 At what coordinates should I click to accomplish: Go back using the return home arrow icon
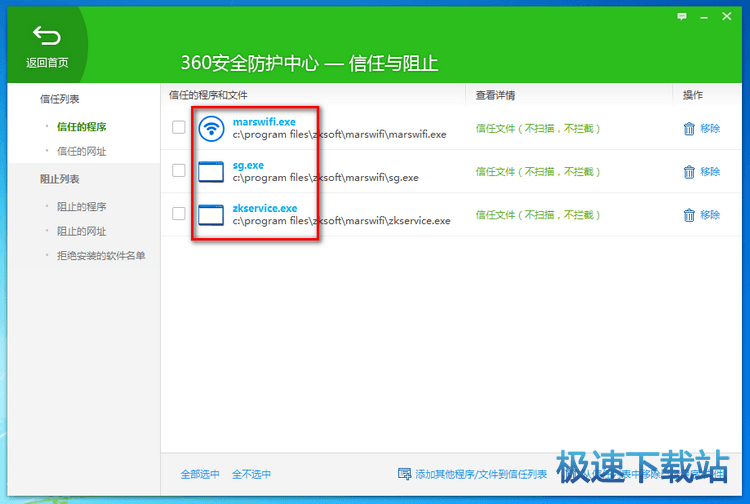tap(46, 36)
